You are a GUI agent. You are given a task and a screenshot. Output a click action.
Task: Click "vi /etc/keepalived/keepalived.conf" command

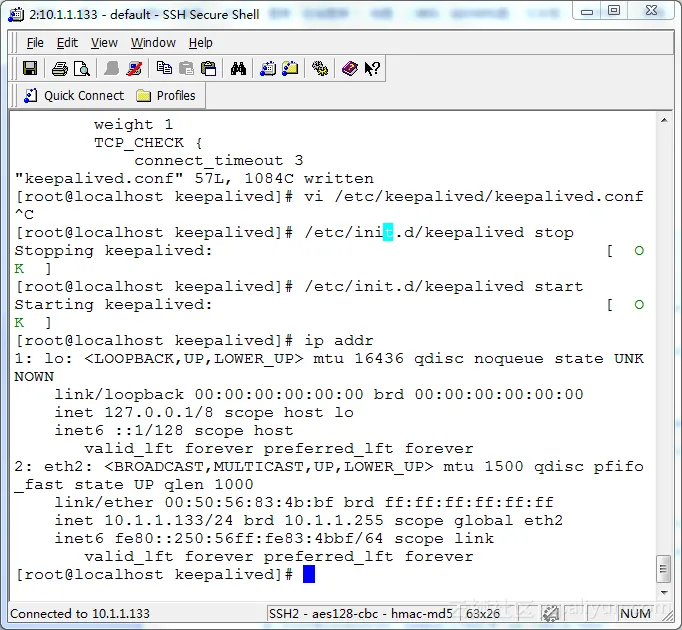(474, 197)
